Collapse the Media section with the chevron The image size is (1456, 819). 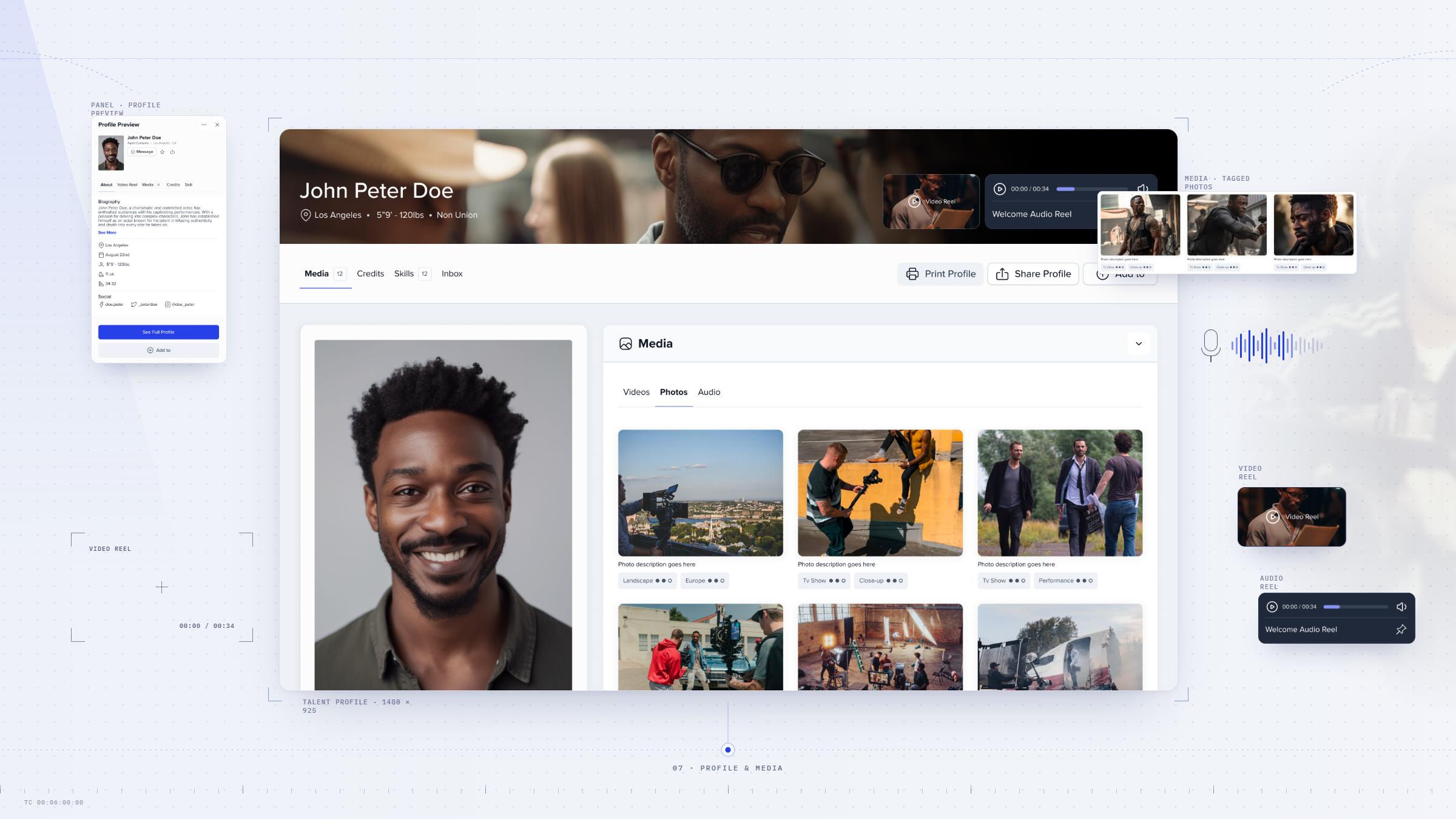tap(1139, 344)
